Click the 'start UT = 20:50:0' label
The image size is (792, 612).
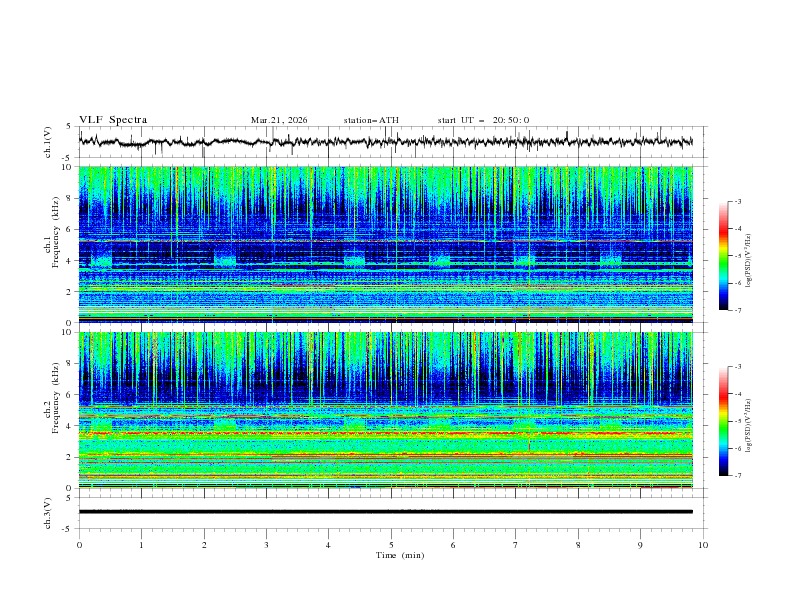[483, 120]
